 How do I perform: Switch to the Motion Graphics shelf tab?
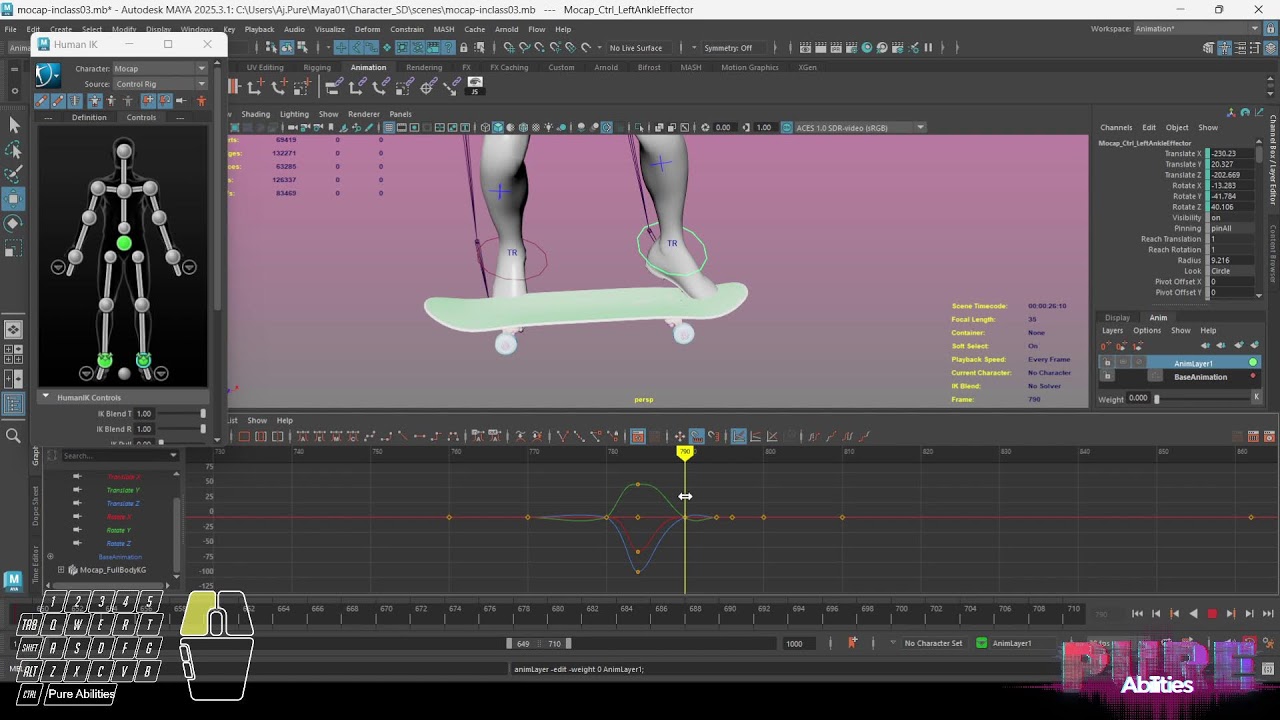point(750,67)
